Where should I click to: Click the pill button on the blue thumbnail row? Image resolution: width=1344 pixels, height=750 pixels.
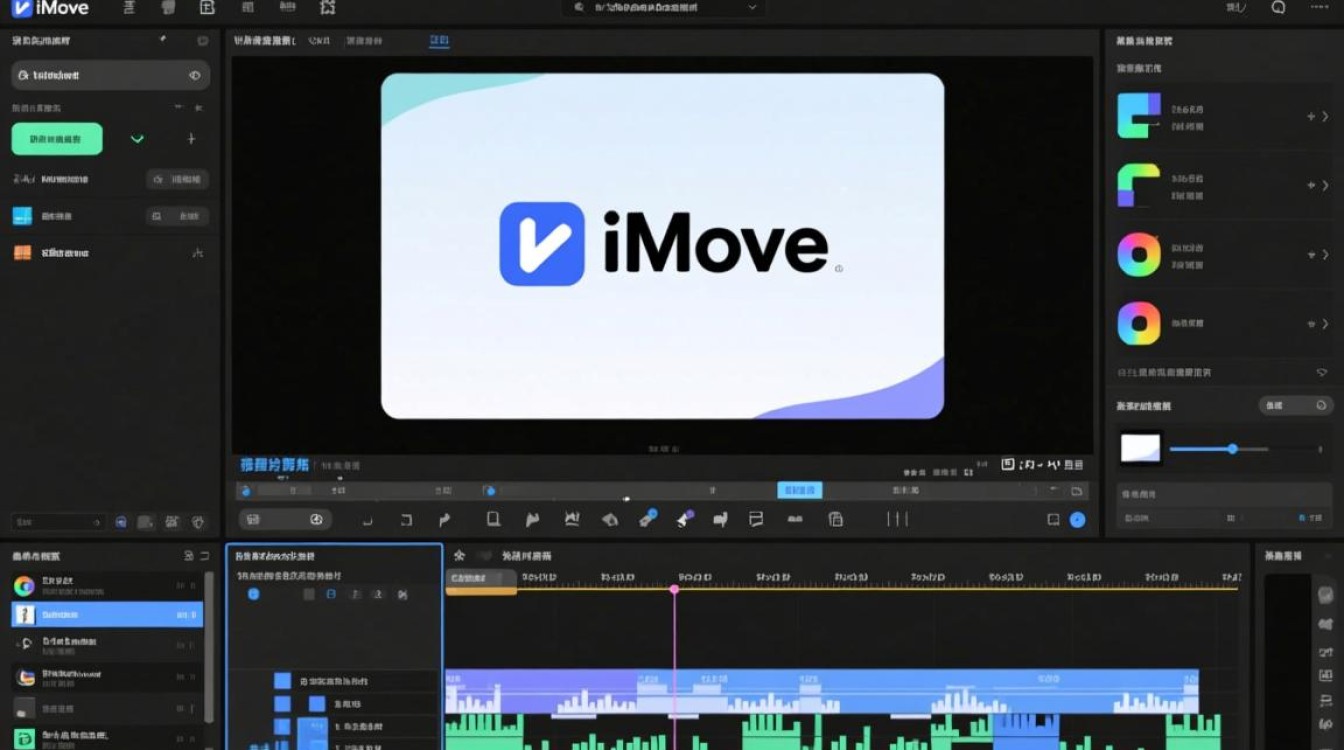coord(177,216)
